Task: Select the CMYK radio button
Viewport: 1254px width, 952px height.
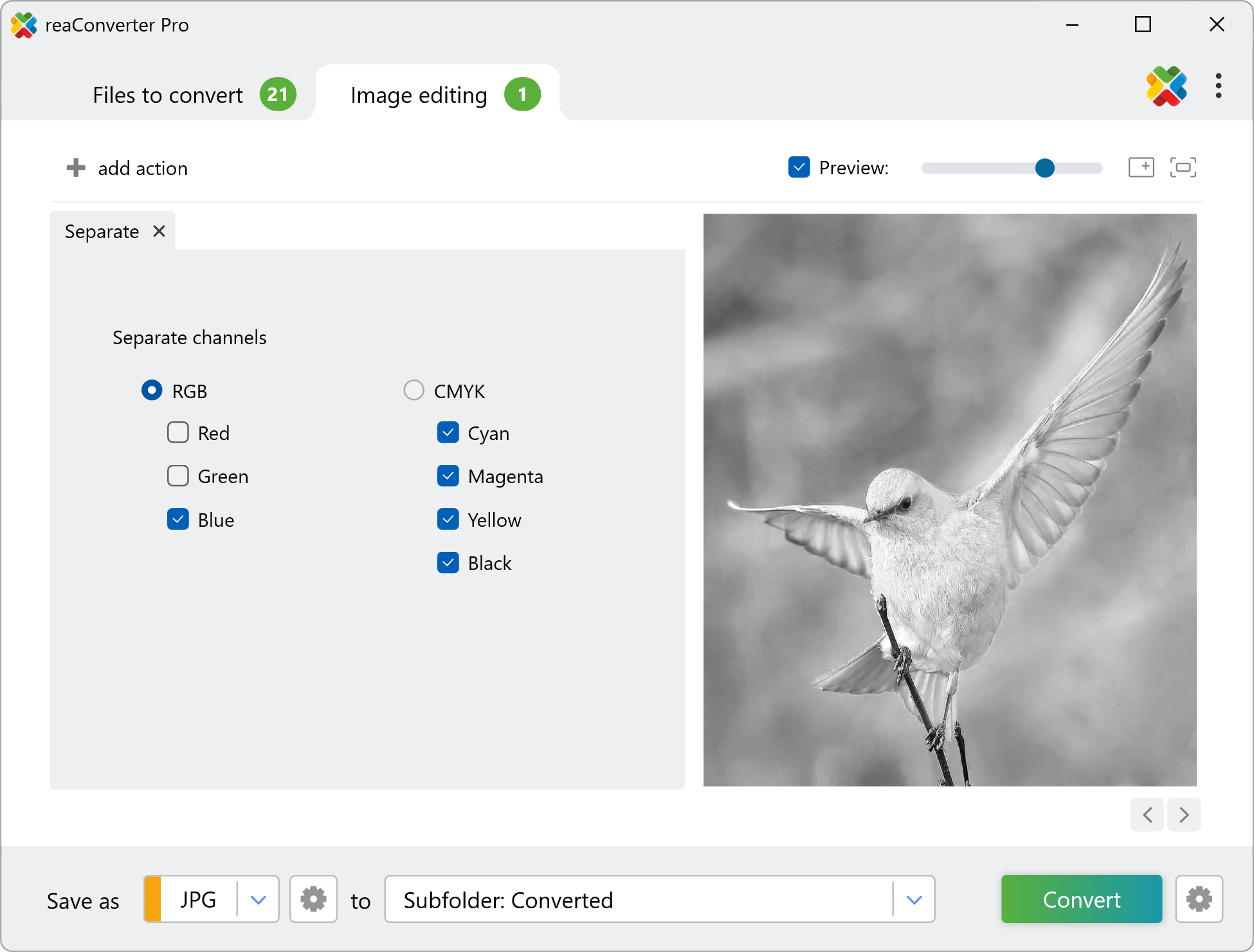Action: coord(413,390)
